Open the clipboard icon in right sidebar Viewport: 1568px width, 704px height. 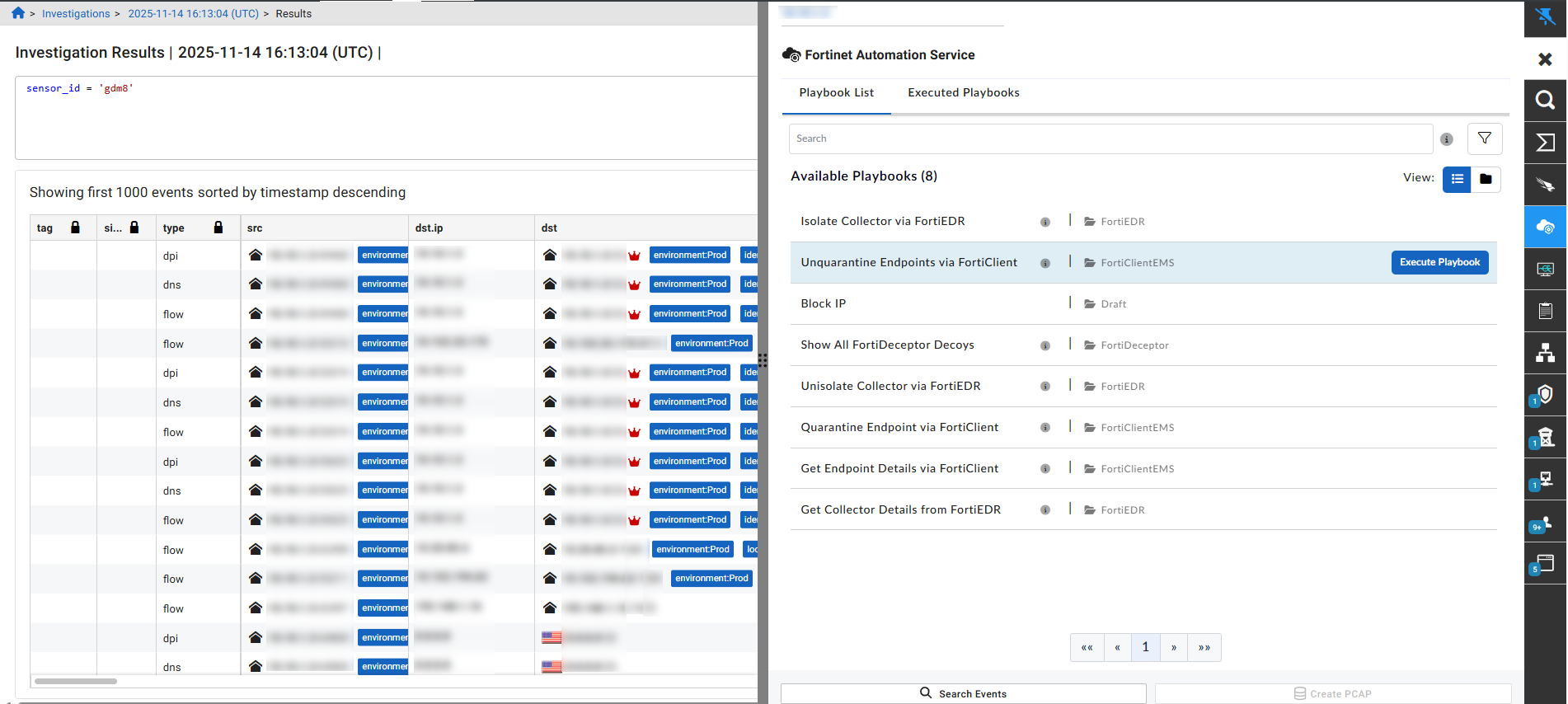tap(1545, 311)
